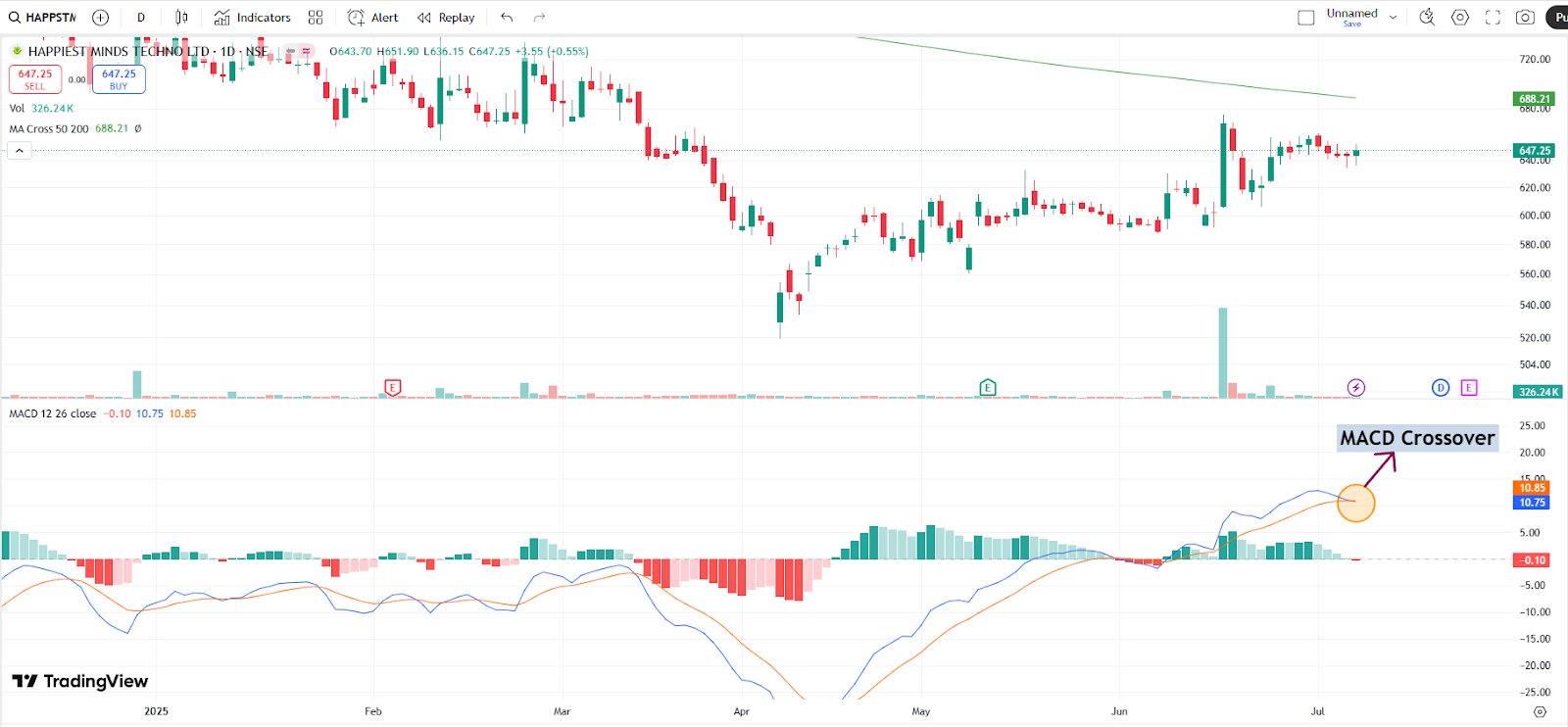1568x727 pixels.
Task: Undo the last chart action
Action: [x=507, y=18]
